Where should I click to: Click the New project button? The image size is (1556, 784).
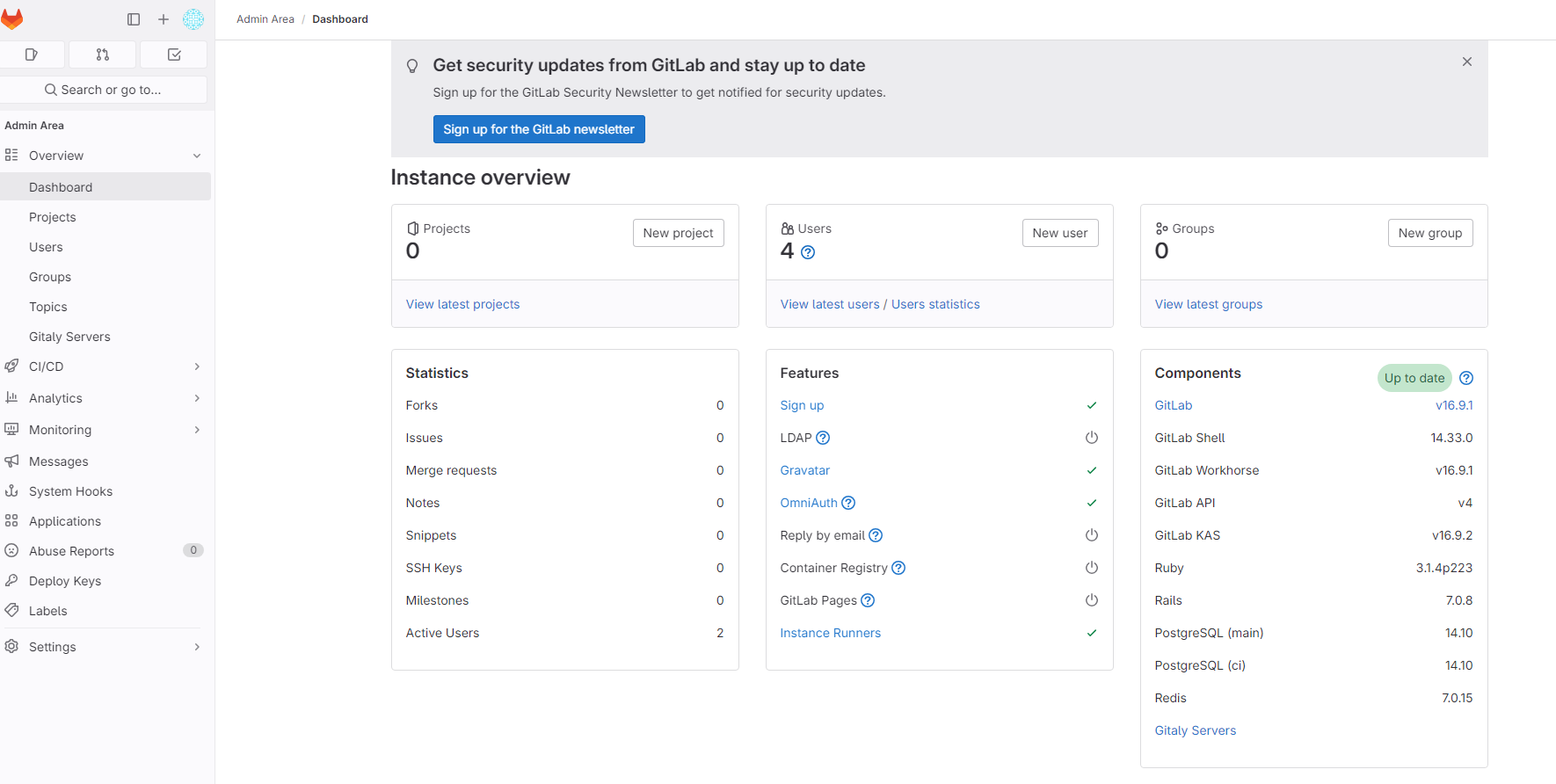(x=679, y=233)
